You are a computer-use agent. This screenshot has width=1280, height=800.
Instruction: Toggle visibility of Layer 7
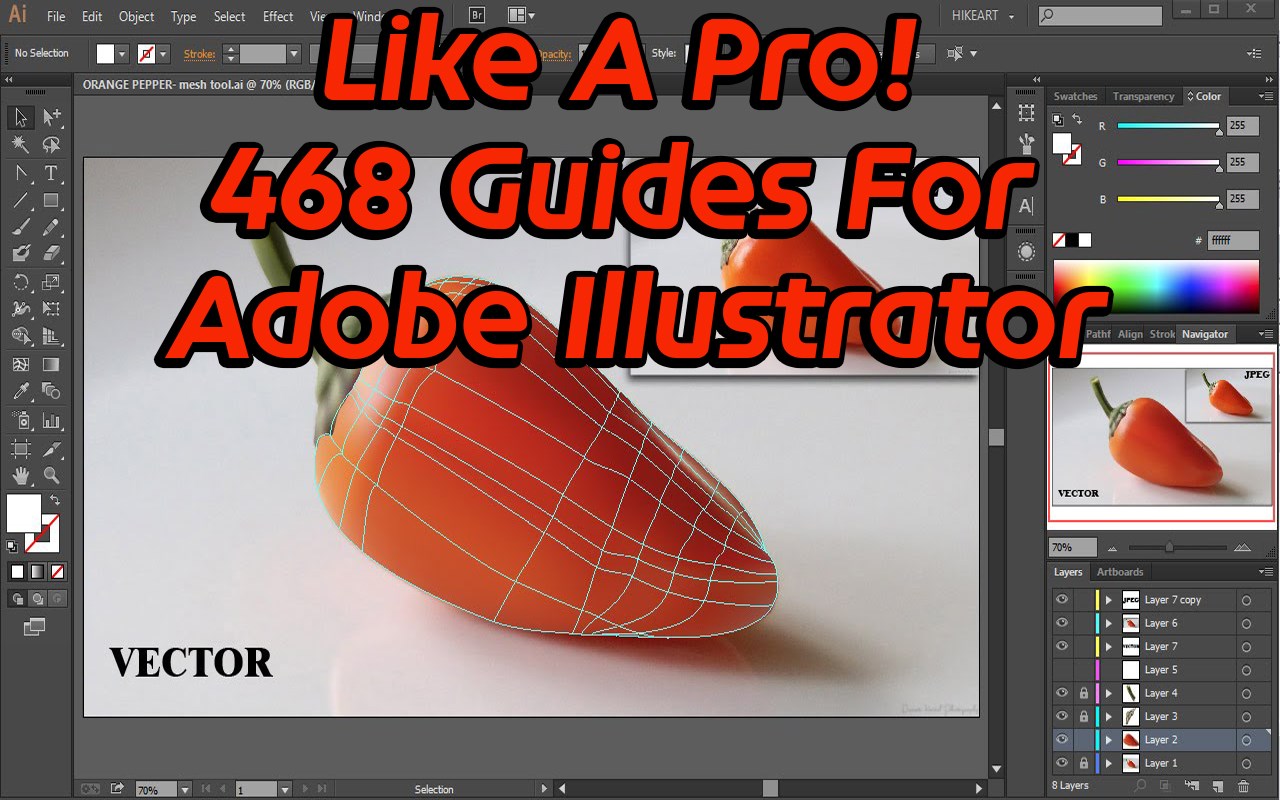tap(1062, 646)
